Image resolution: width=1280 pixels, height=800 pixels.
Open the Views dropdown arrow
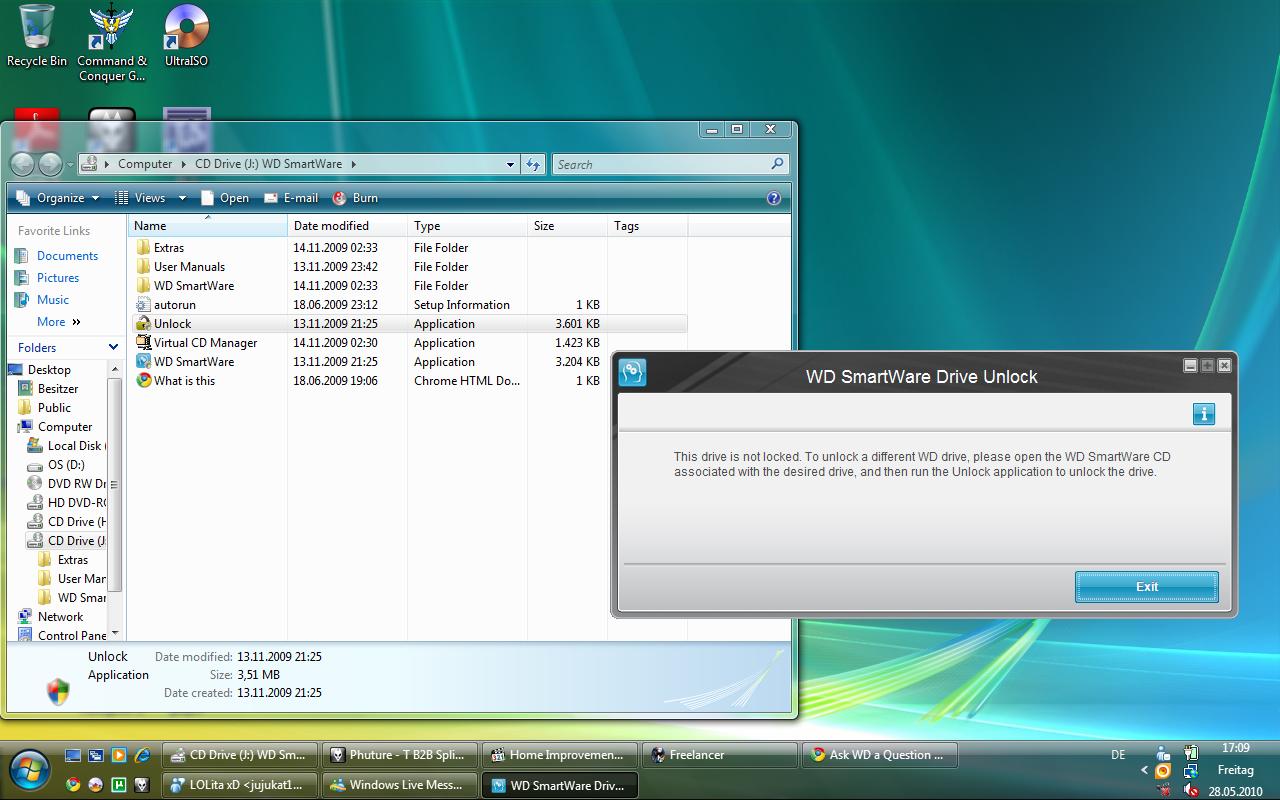coord(182,198)
